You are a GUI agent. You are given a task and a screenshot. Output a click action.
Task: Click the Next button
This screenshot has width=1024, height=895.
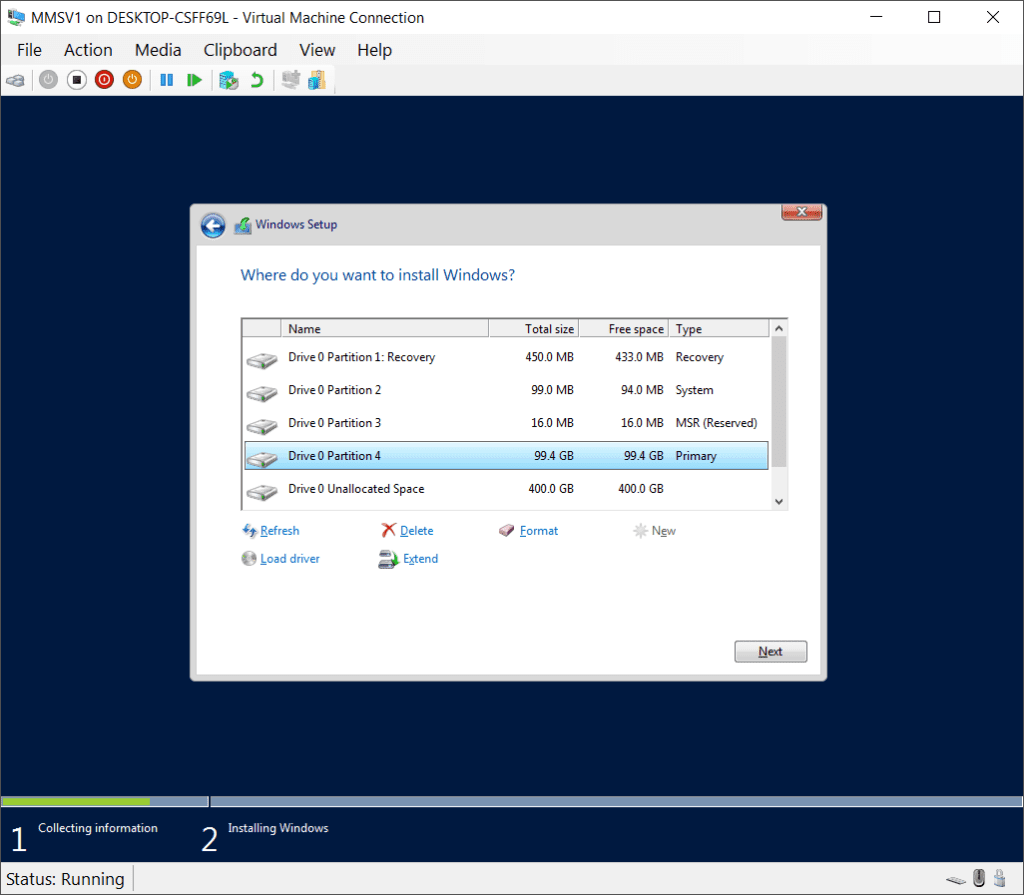coord(771,651)
